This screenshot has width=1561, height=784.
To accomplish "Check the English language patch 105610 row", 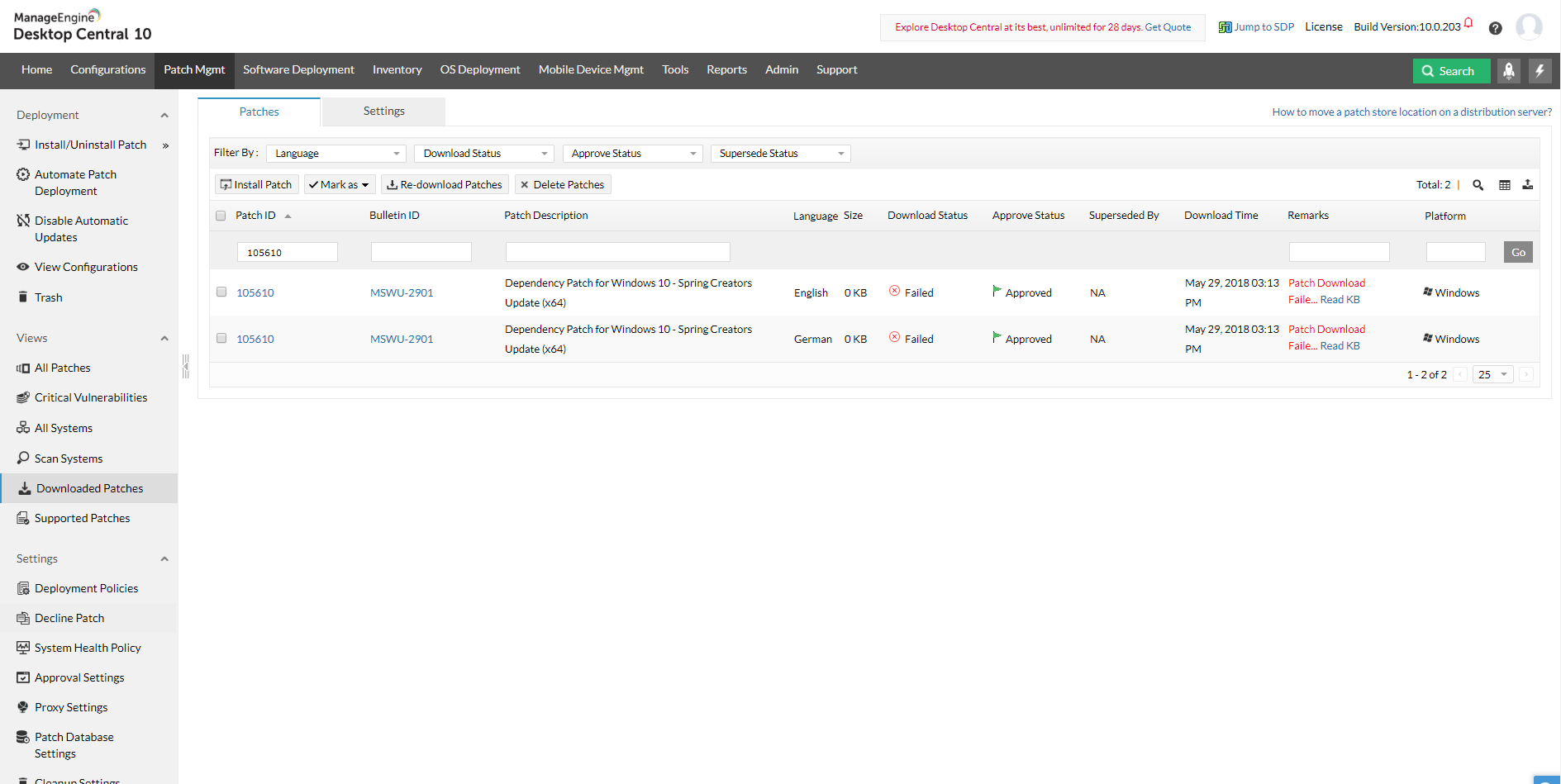I will coord(221,292).
